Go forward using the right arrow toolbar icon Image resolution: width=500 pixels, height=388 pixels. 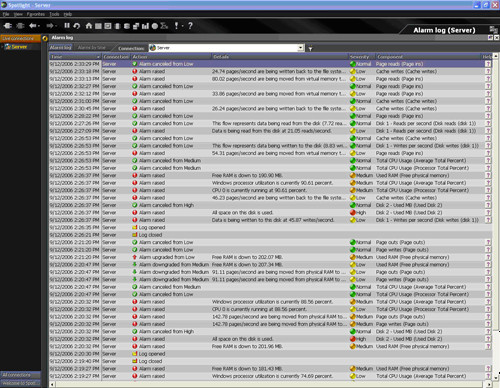[50, 26]
